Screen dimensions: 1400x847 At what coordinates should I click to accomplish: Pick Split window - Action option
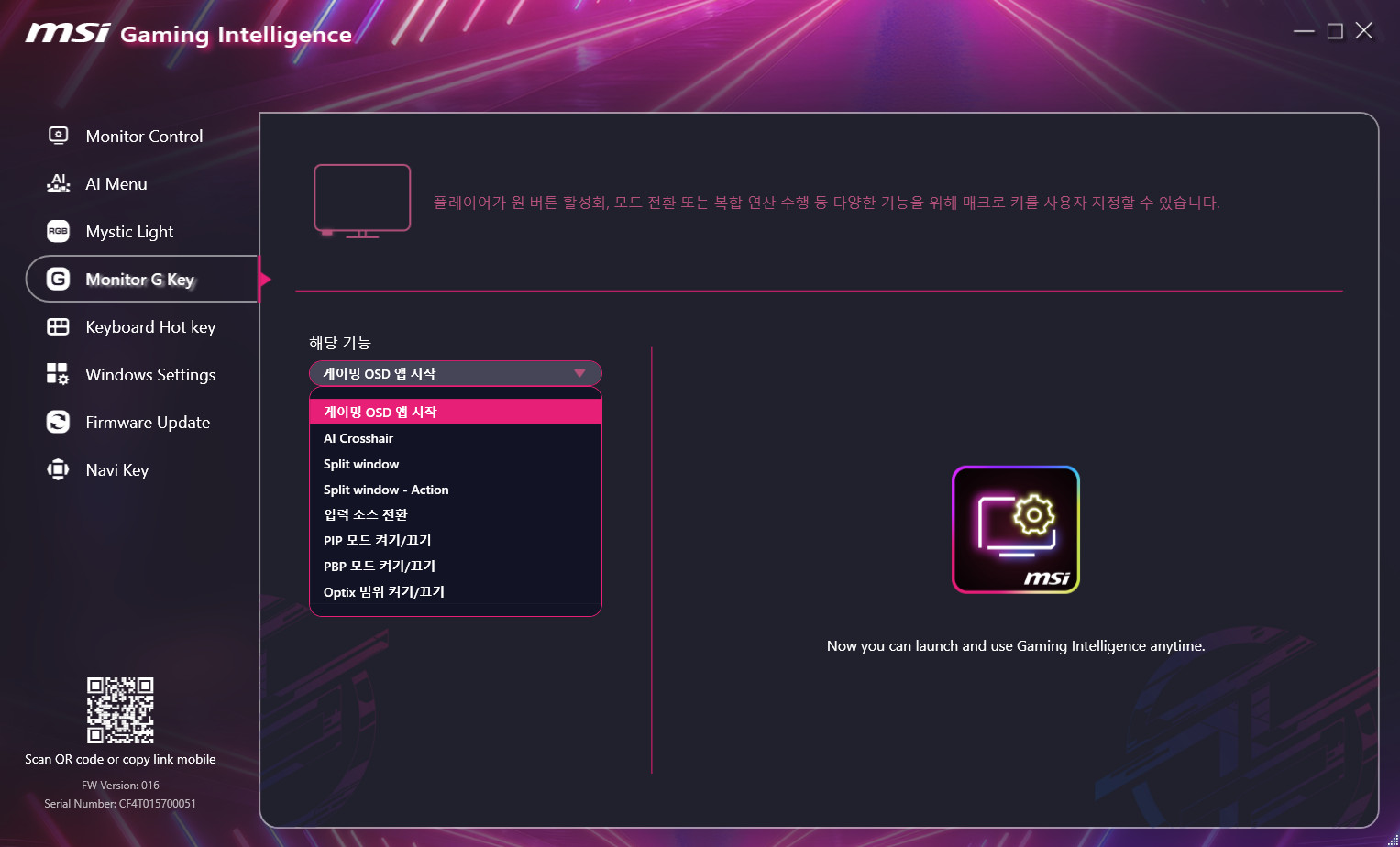click(x=386, y=489)
